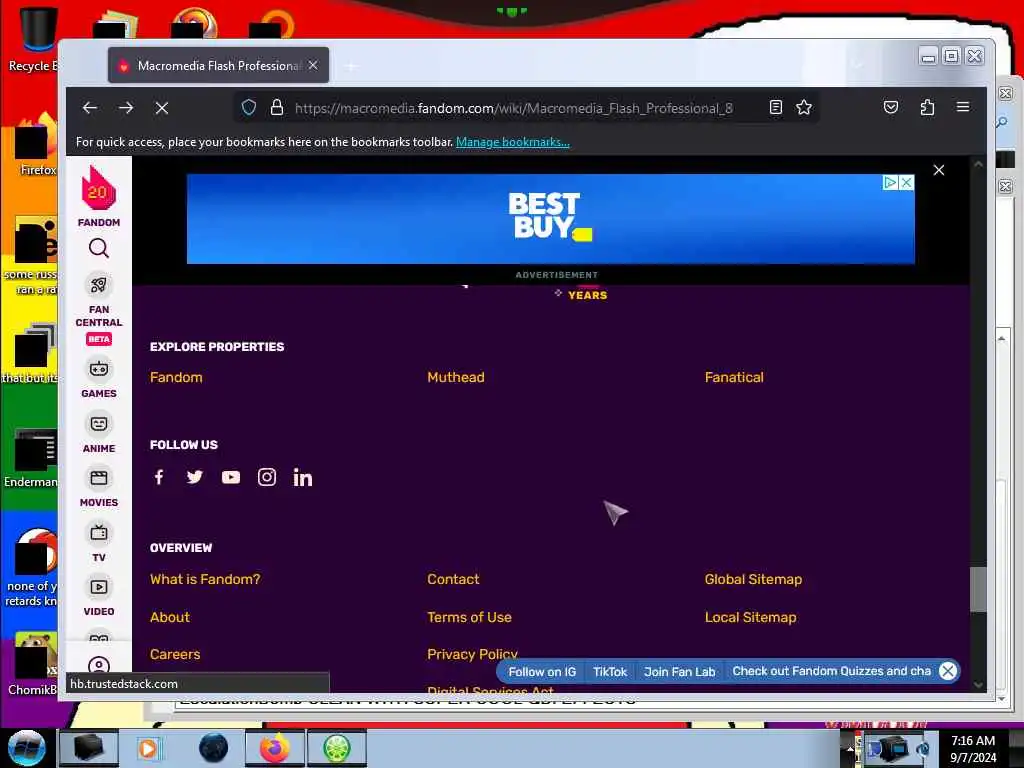Close the Macromedia Flash Professional tab
This screenshot has height=768, width=1024.
313,65
